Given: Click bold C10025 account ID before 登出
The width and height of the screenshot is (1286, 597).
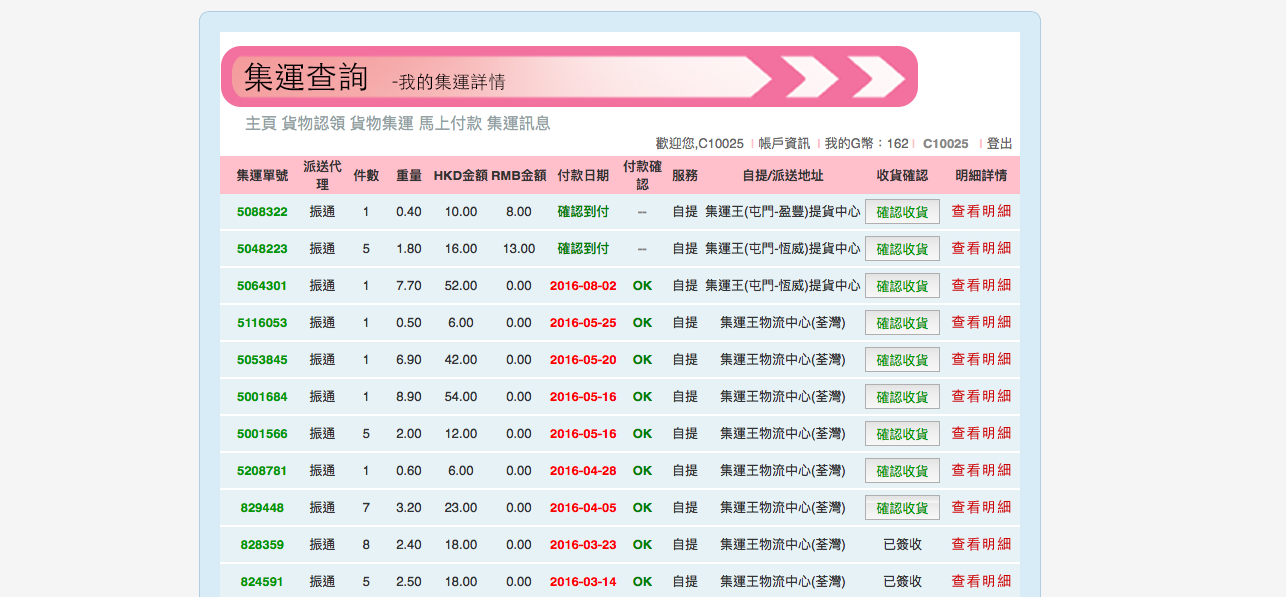Looking at the screenshot, I should pyautogui.click(x=945, y=144).
